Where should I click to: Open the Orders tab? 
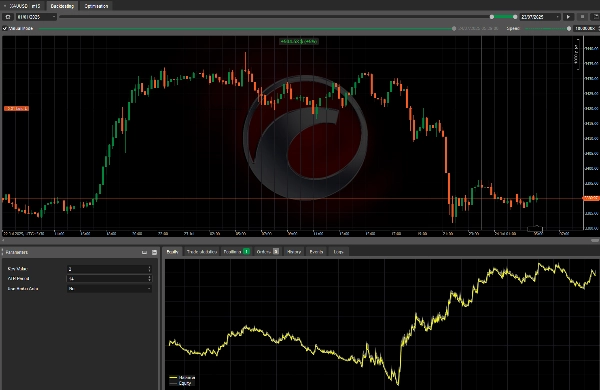[x=267, y=251]
